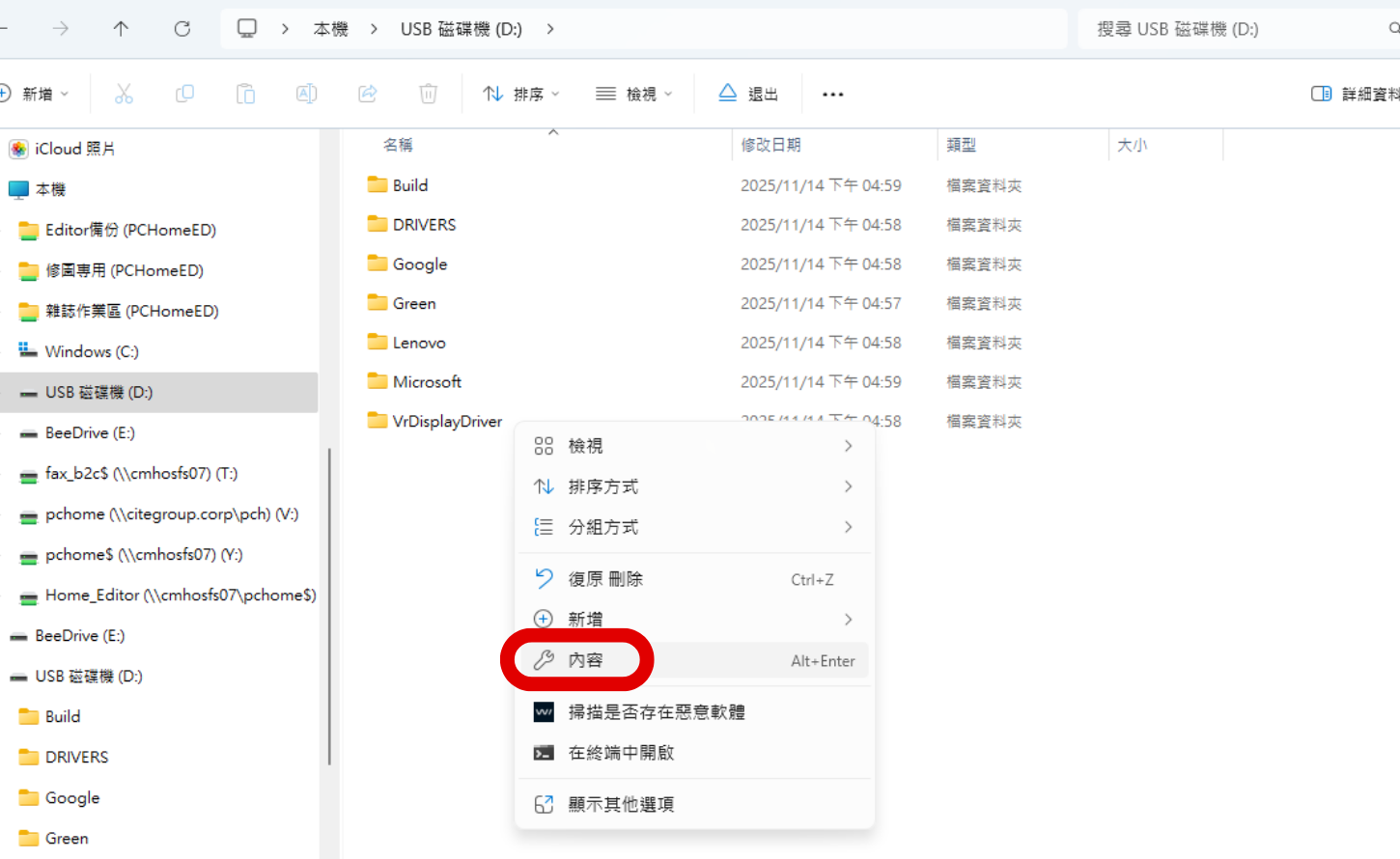Click the Rename icon in the toolbar
The height and width of the screenshot is (859, 1400).
[306, 93]
